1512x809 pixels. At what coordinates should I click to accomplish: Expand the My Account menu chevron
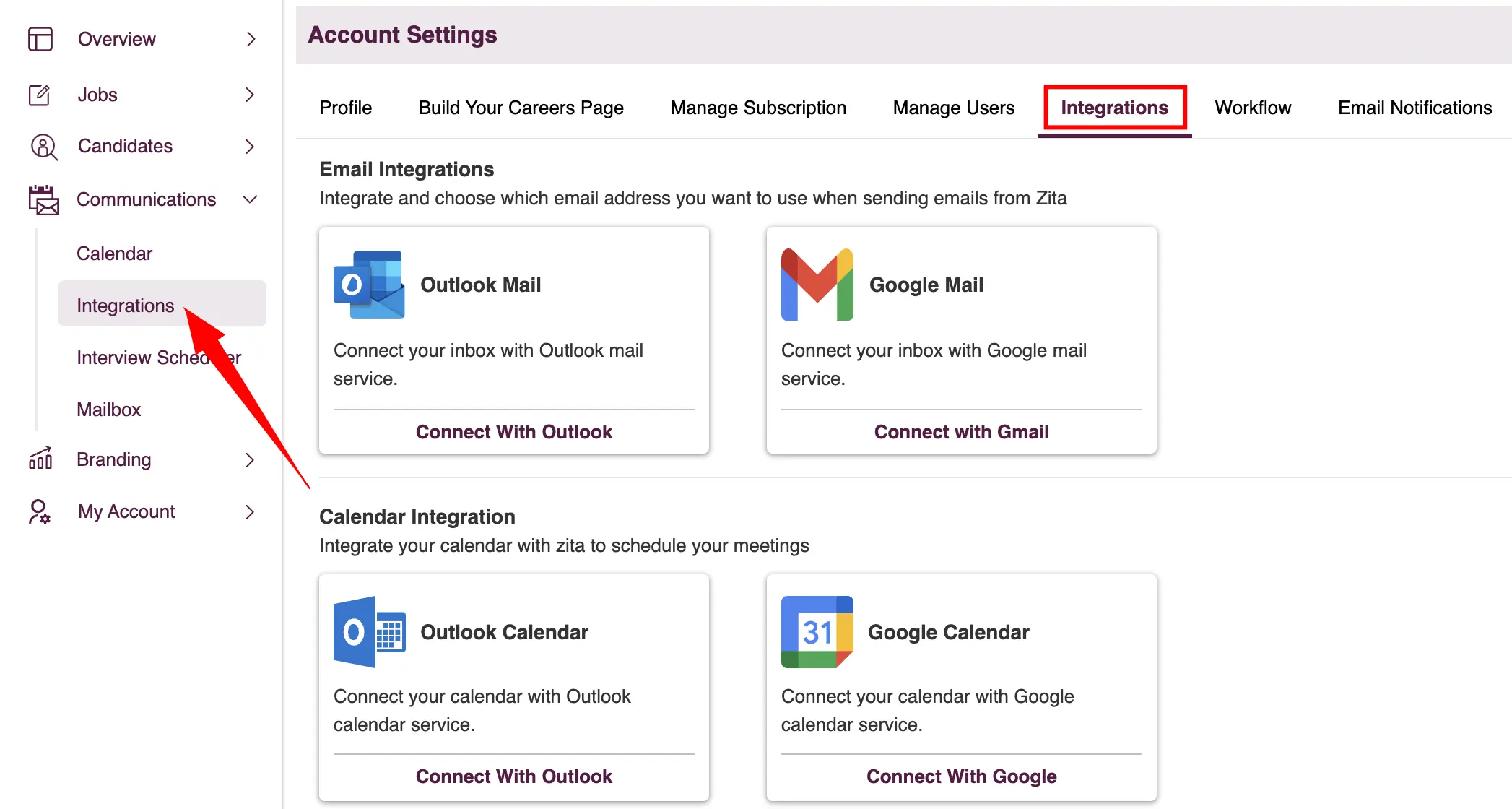pos(251,511)
